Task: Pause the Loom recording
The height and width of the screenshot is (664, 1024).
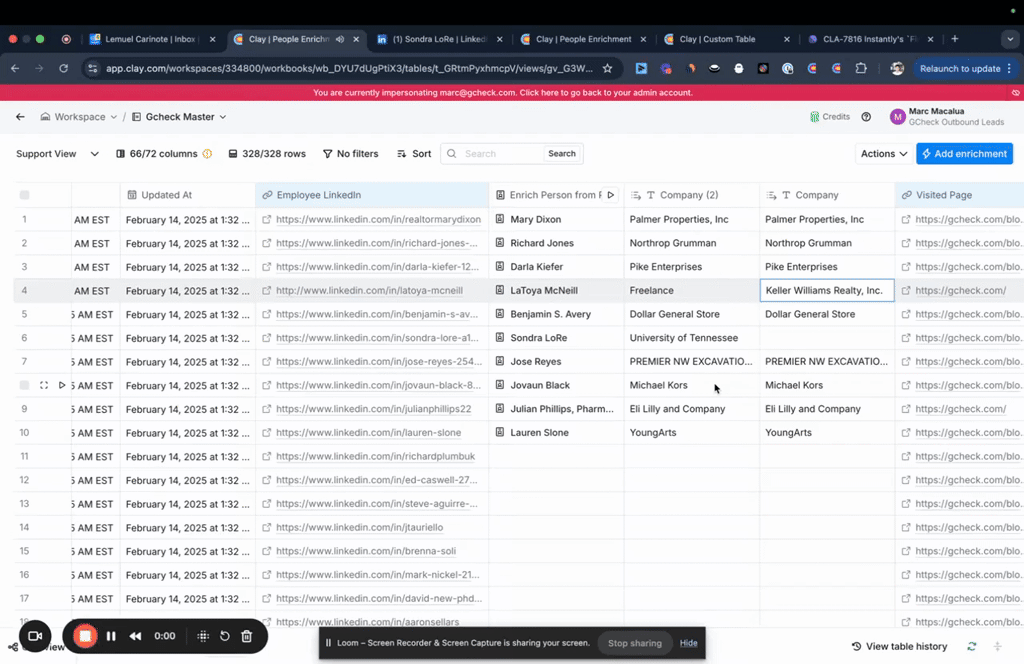Action: [111, 636]
